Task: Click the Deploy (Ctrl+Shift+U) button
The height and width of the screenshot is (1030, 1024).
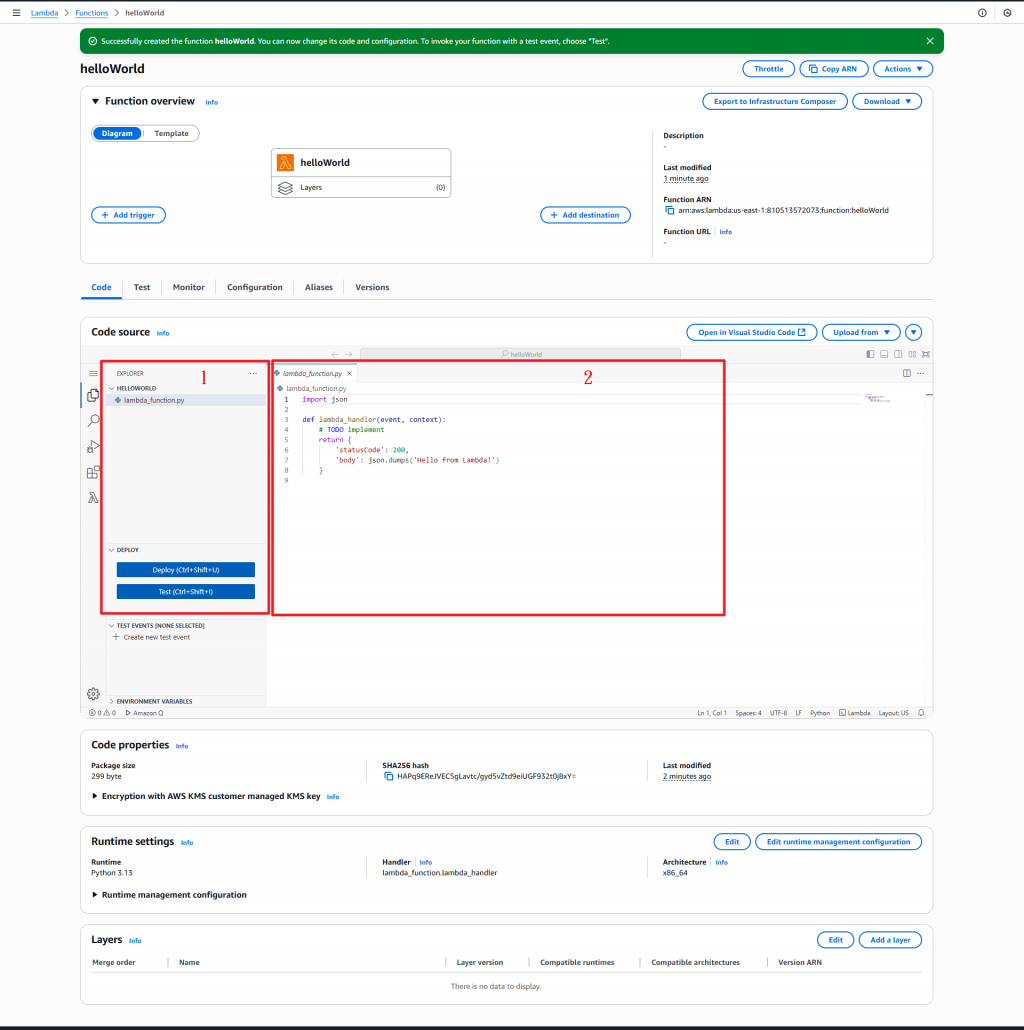Action: point(186,570)
